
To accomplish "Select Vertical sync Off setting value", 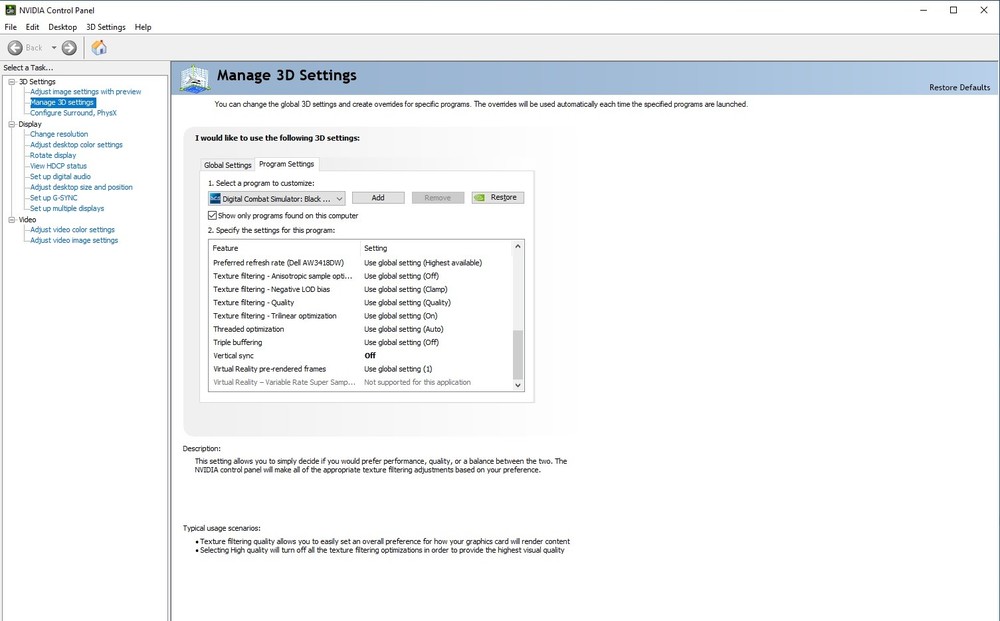I will pos(370,356).
